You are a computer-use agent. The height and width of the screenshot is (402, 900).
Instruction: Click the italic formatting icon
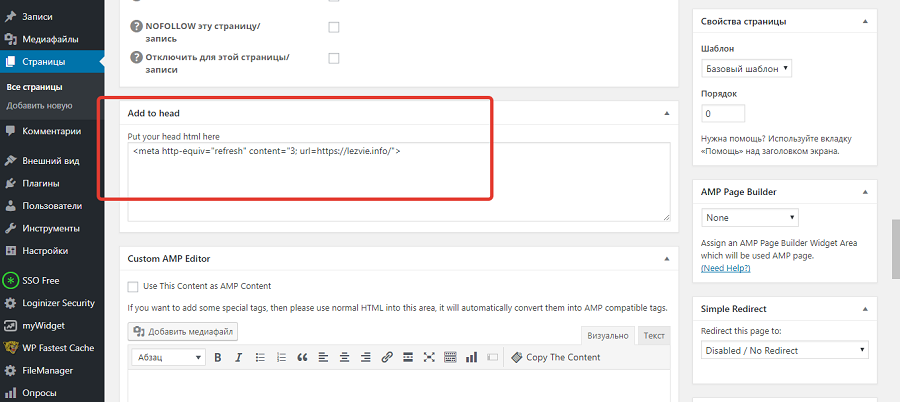[238, 358]
